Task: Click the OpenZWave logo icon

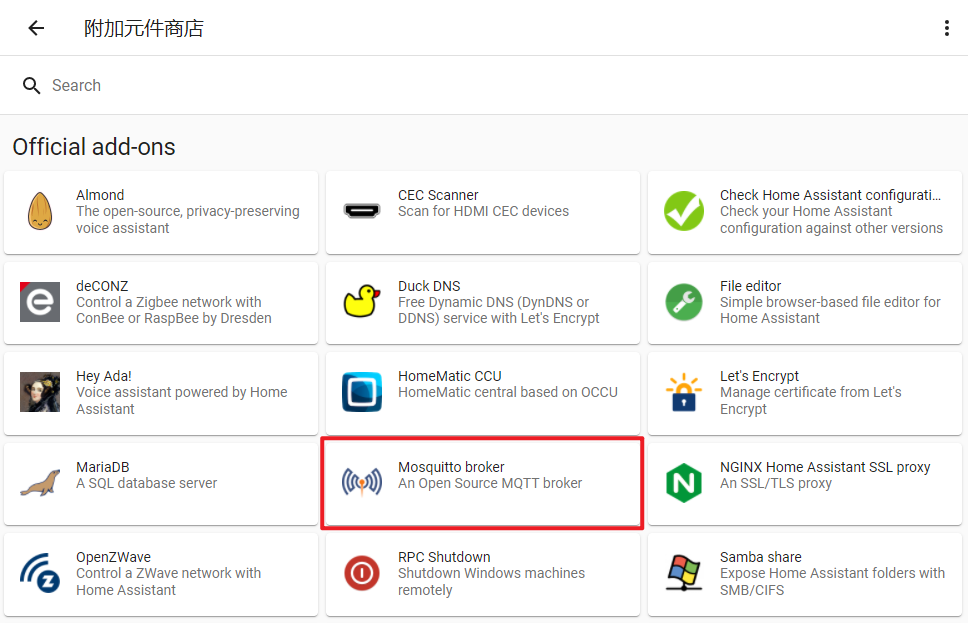Action: coord(40,574)
